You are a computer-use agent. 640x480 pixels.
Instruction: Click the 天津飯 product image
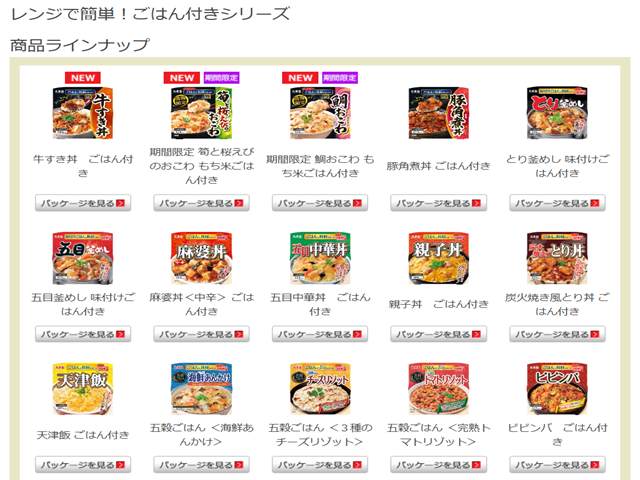point(83,389)
